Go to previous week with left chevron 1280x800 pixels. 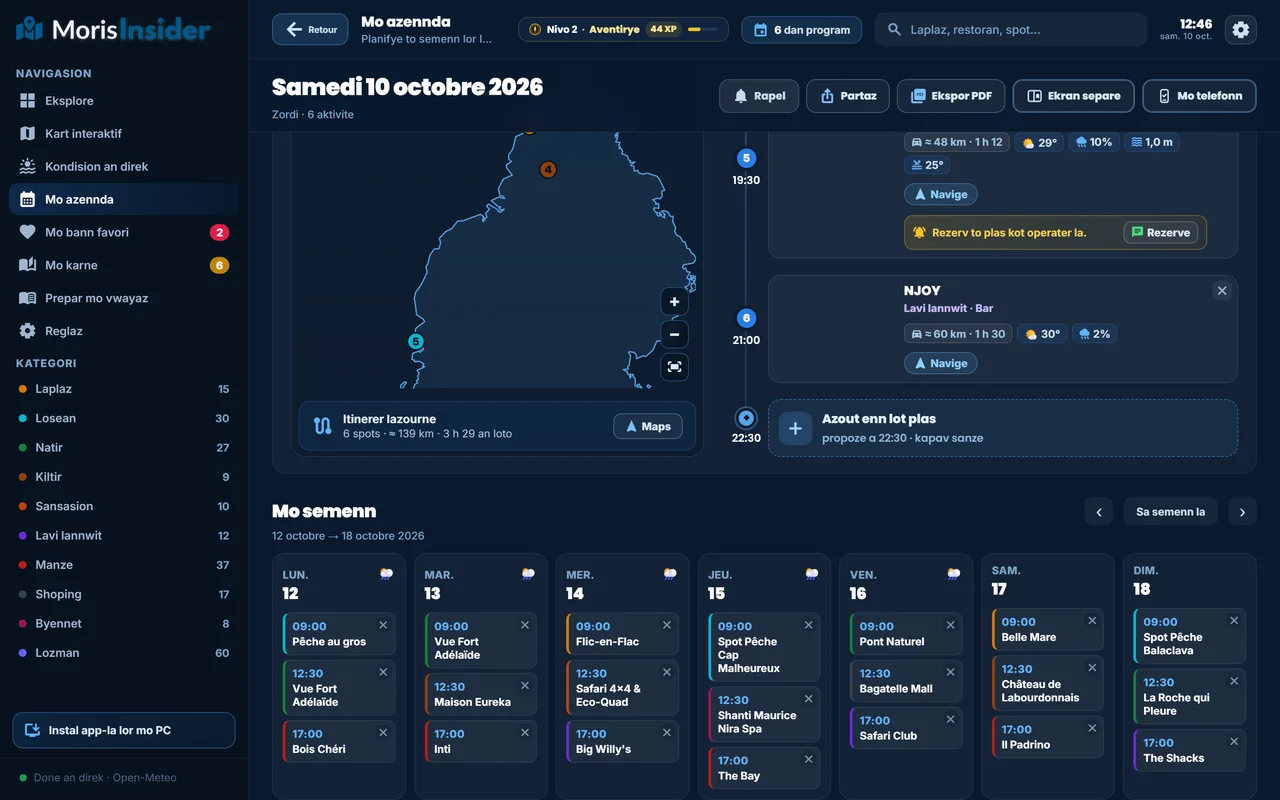1098,512
